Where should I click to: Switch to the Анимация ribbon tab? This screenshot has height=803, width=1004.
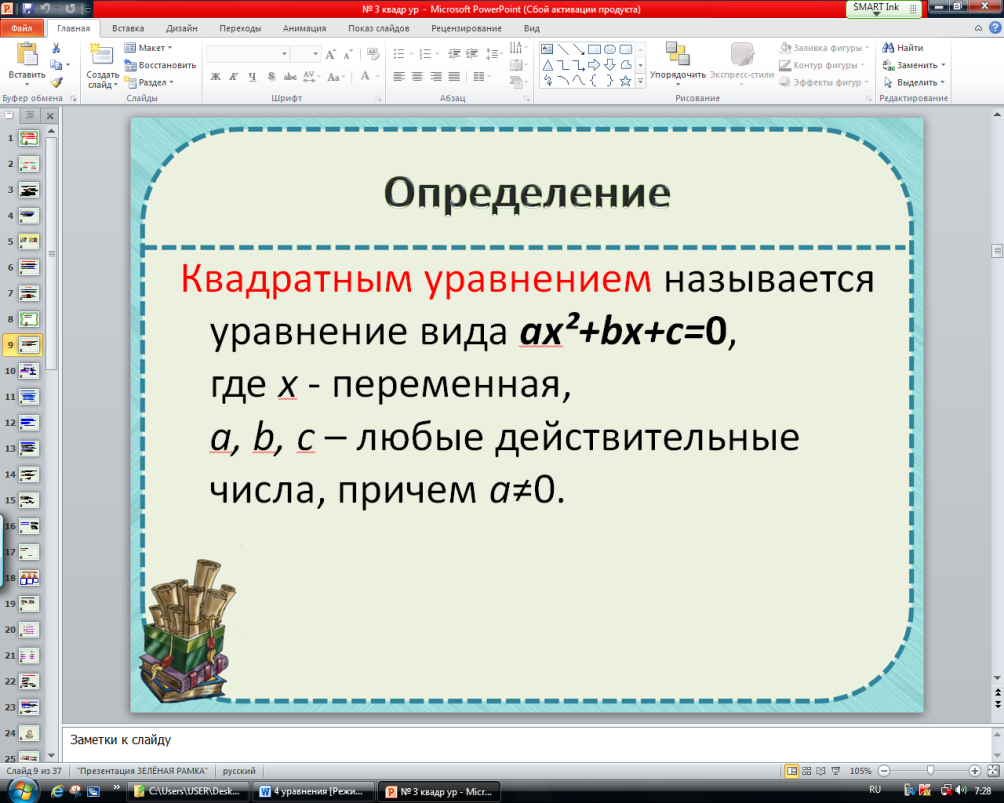click(305, 28)
